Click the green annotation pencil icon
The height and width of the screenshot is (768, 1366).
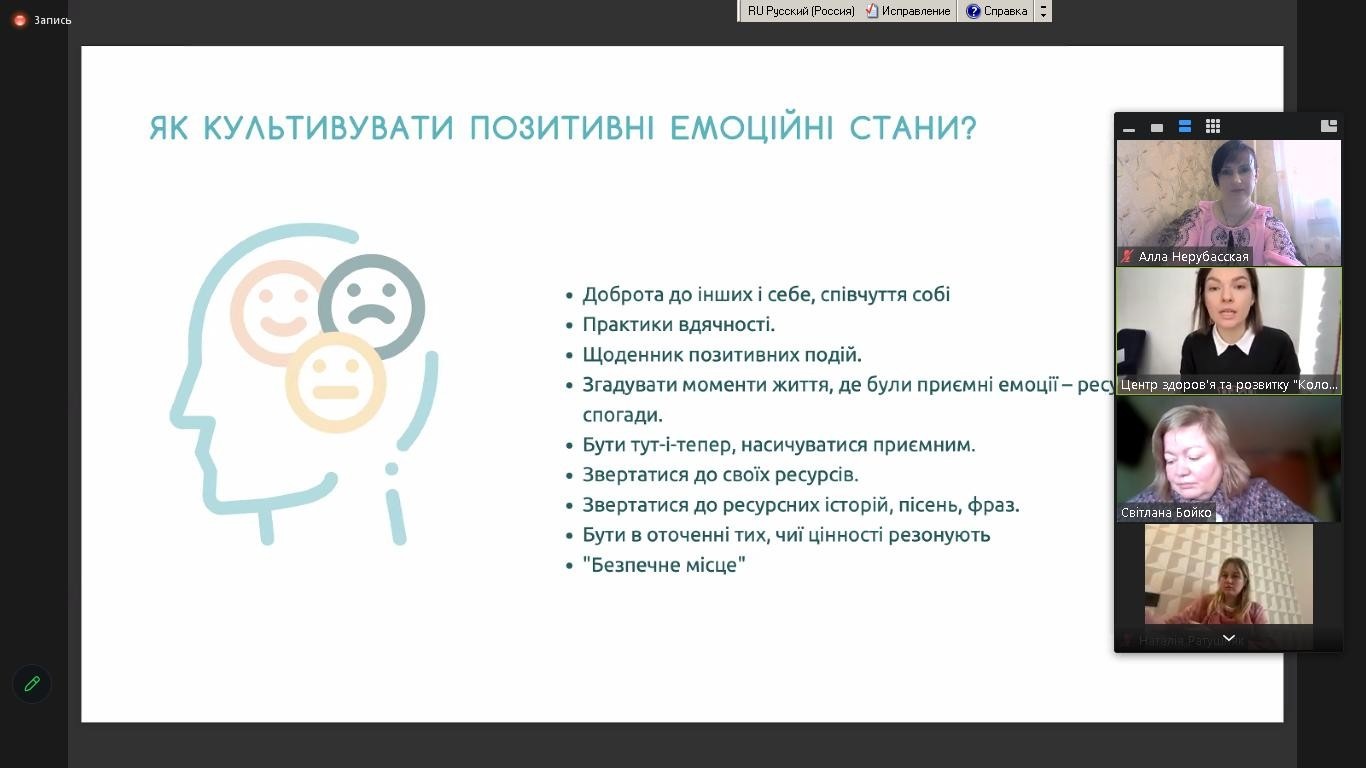[x=32, y=684]
